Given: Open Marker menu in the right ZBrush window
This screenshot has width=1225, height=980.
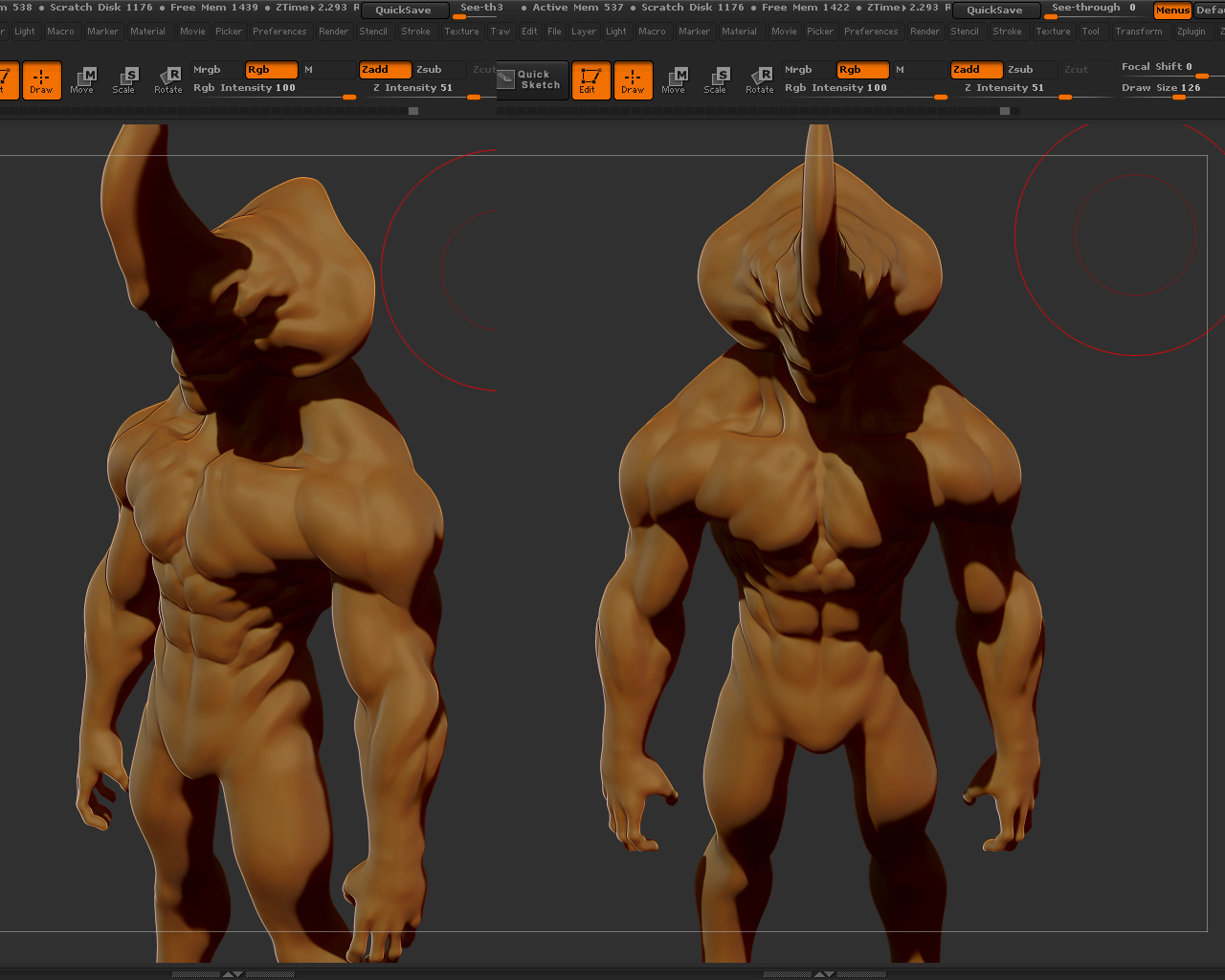Looking at the screenshot, I should tap(695, 32).
